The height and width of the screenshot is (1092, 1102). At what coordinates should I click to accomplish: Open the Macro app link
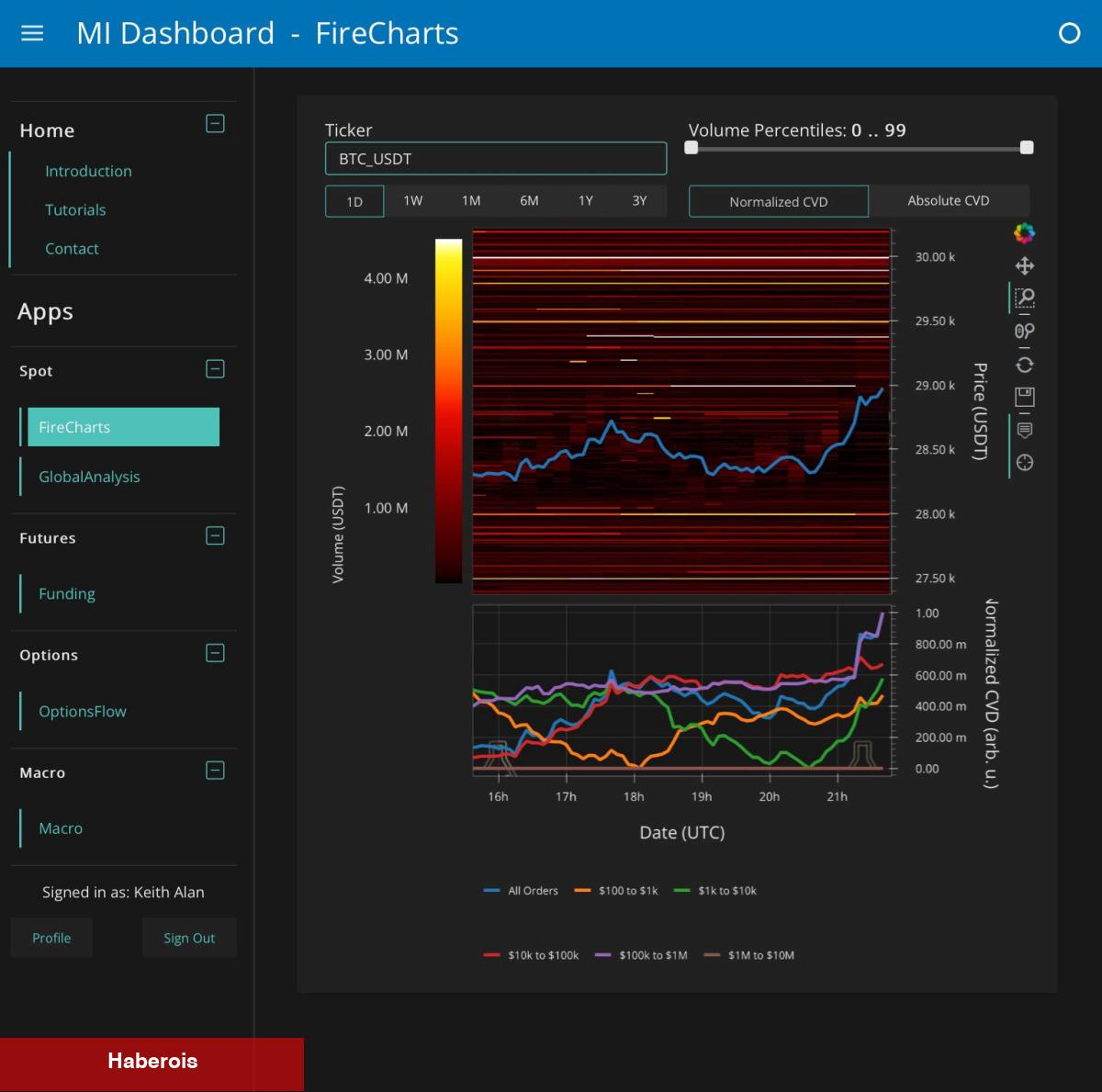point(61,828)
